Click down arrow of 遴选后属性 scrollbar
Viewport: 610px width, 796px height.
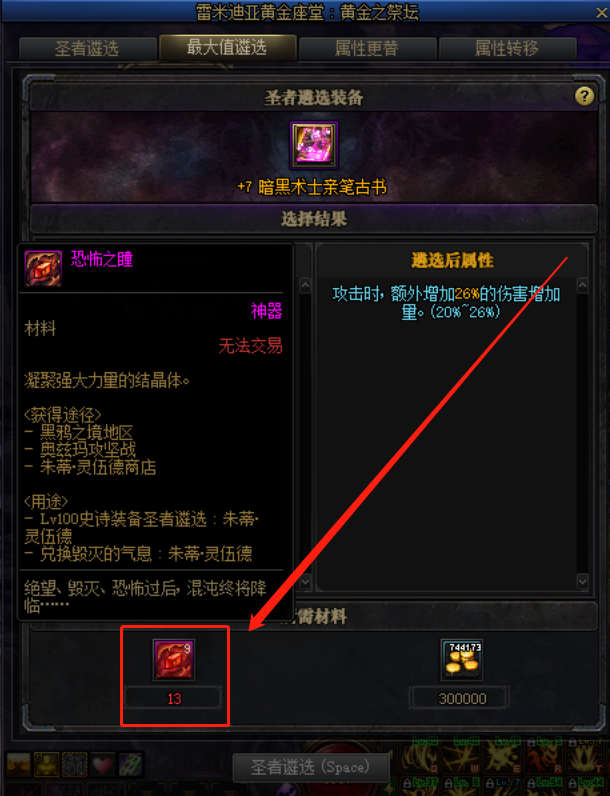583,581
